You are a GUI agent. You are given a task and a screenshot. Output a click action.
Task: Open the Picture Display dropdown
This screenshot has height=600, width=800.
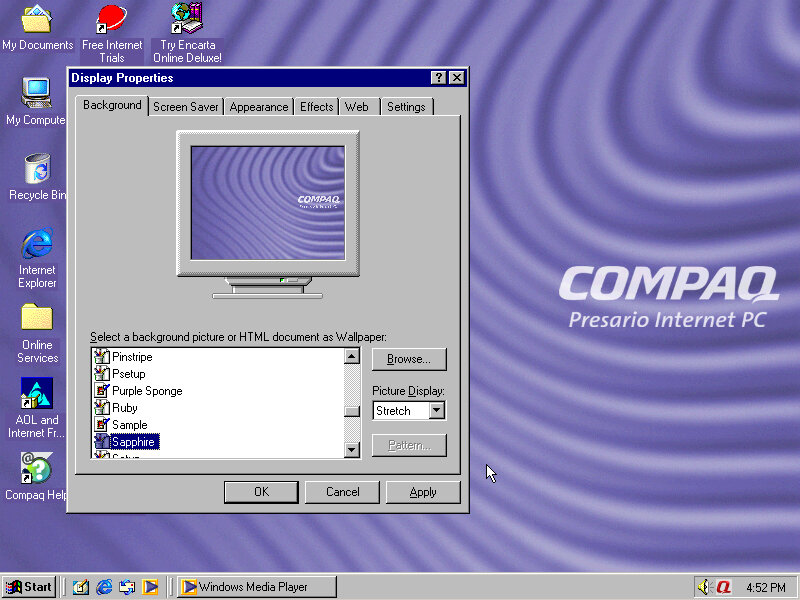(437, 410)
